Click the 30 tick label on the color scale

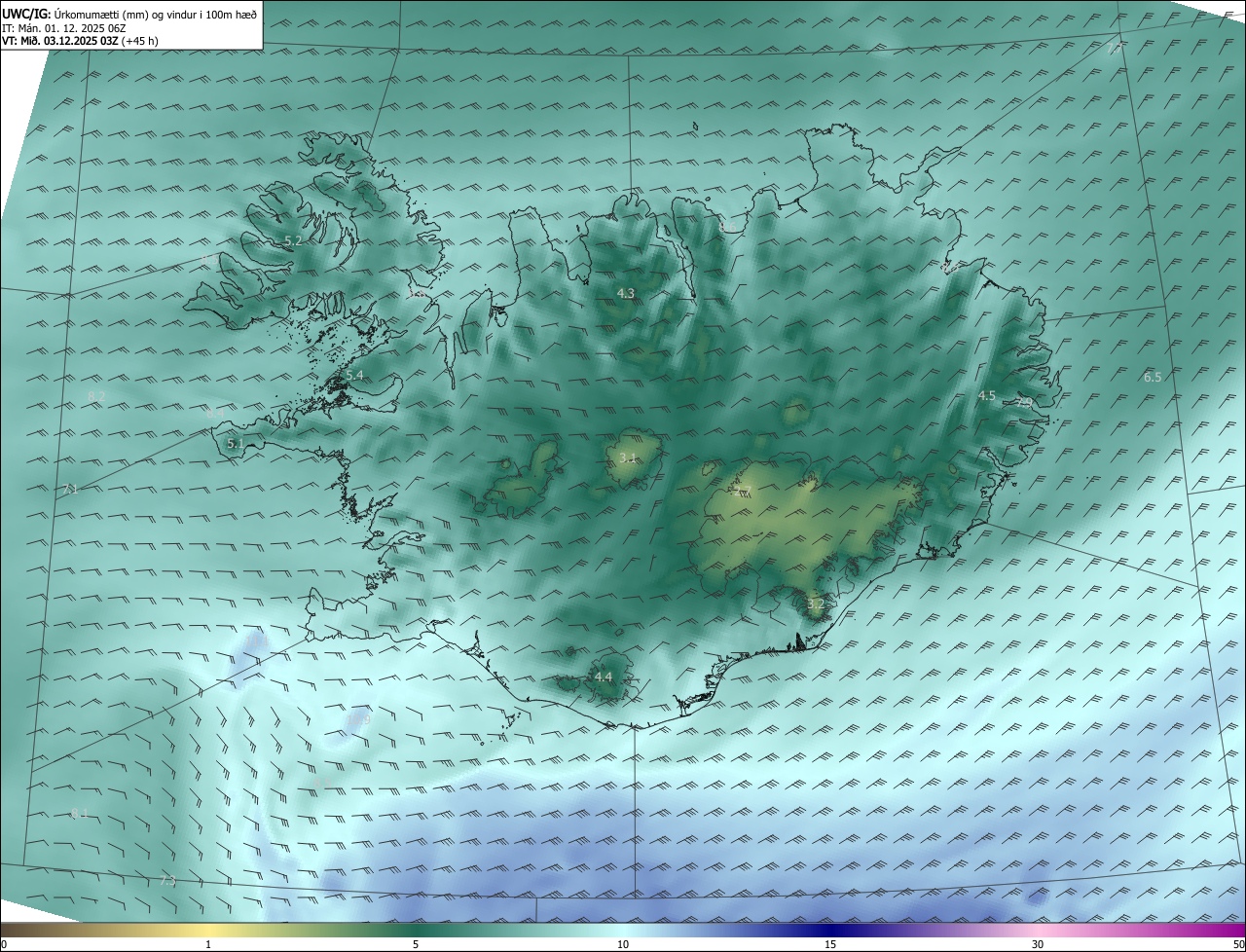pos(1038,944)
